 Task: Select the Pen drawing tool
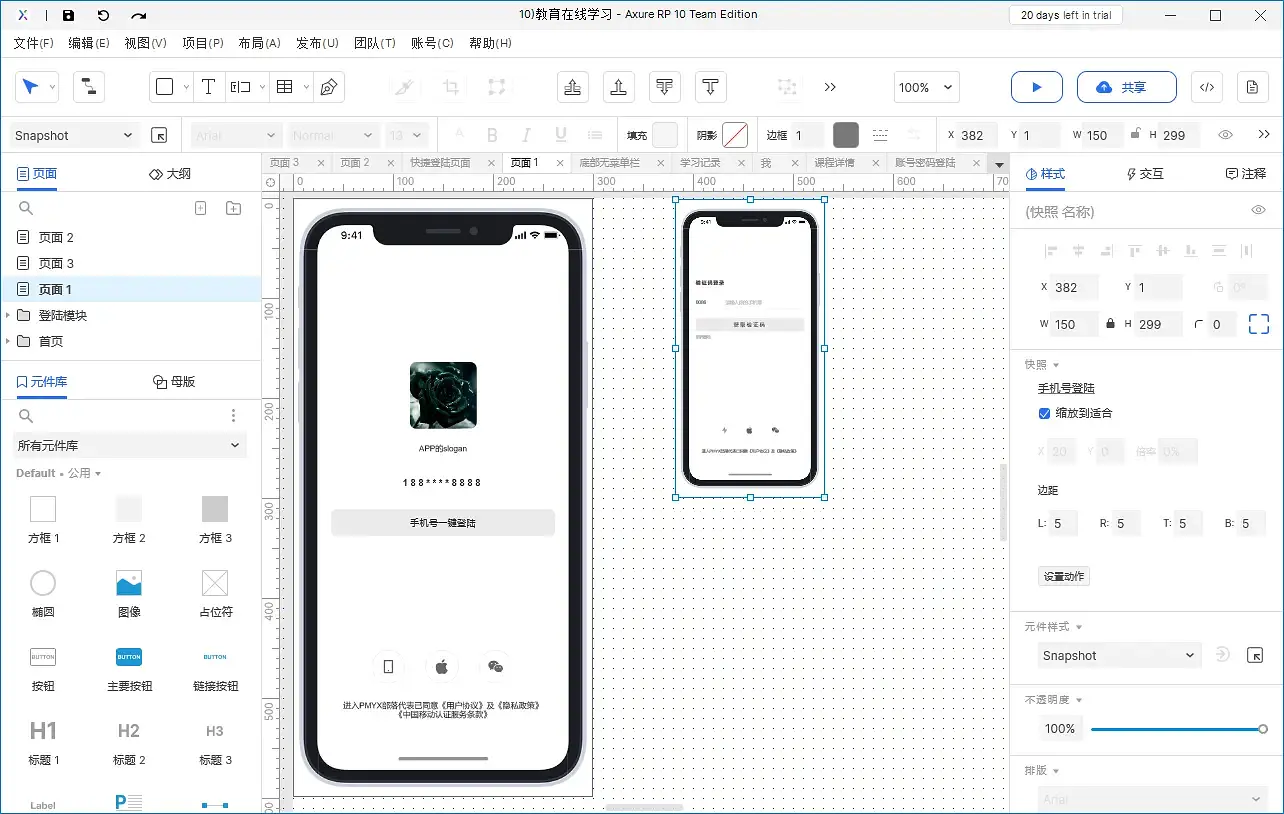pos(328,87)
